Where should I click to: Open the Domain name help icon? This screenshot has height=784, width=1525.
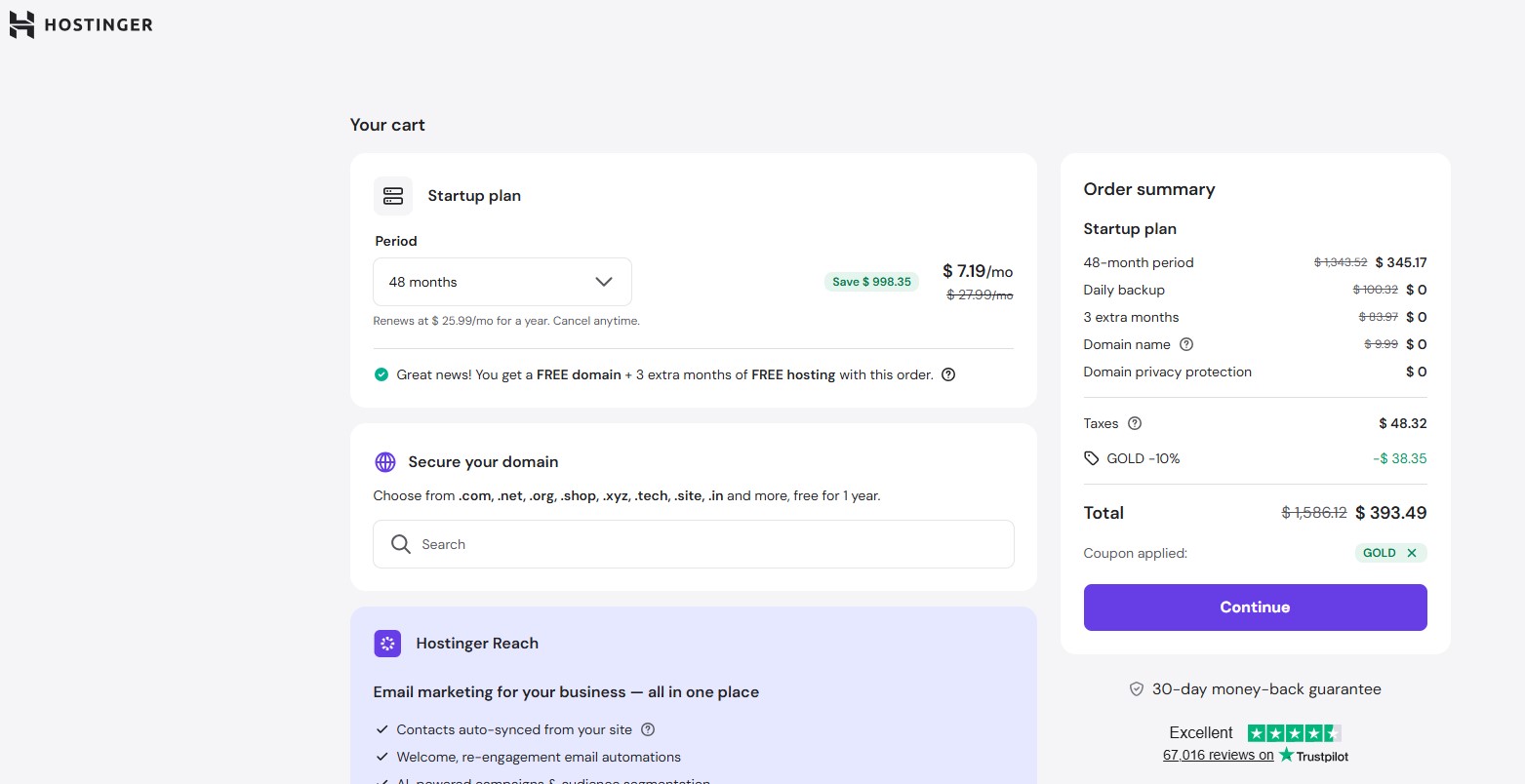(x=1186, y=344)
